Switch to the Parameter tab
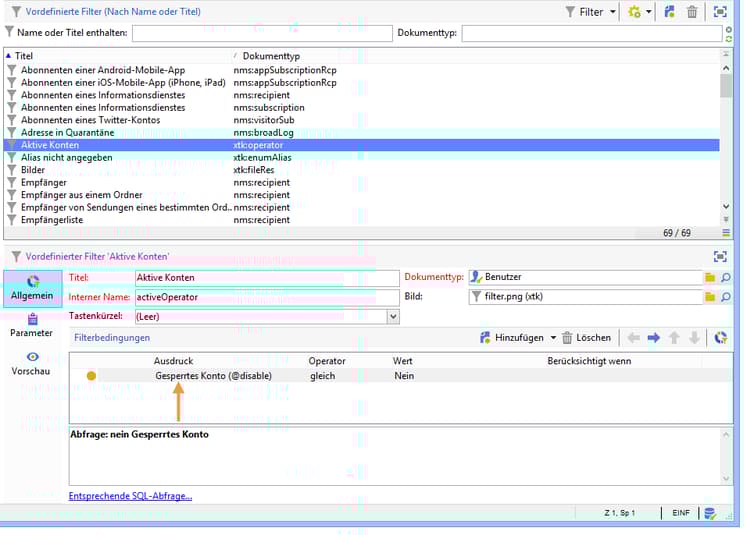The image size is (750, 535). [x=32, y=326]
